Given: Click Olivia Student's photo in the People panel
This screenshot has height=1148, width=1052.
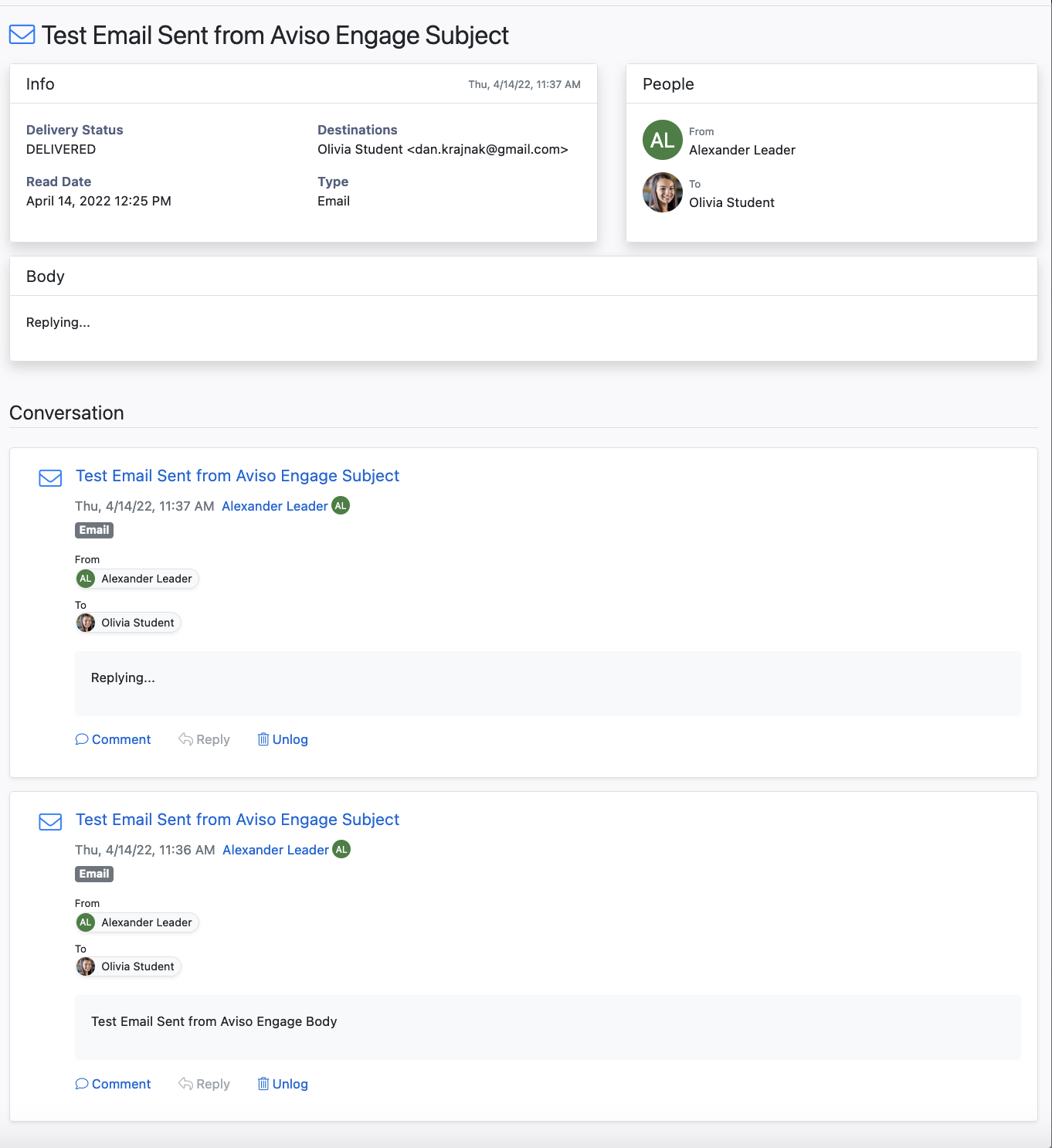Looking at the screenshot, I should tap(661, 192).
